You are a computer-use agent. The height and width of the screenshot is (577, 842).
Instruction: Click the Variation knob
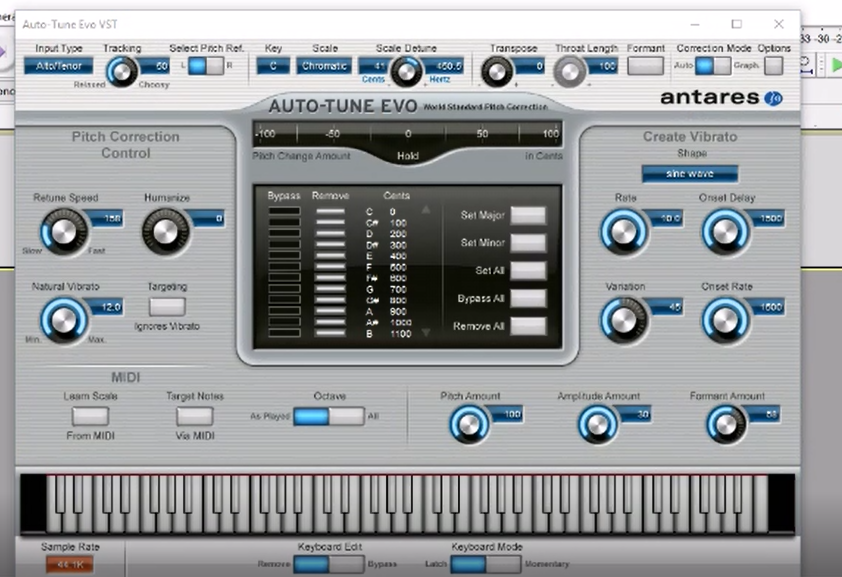tap(623, 320)
